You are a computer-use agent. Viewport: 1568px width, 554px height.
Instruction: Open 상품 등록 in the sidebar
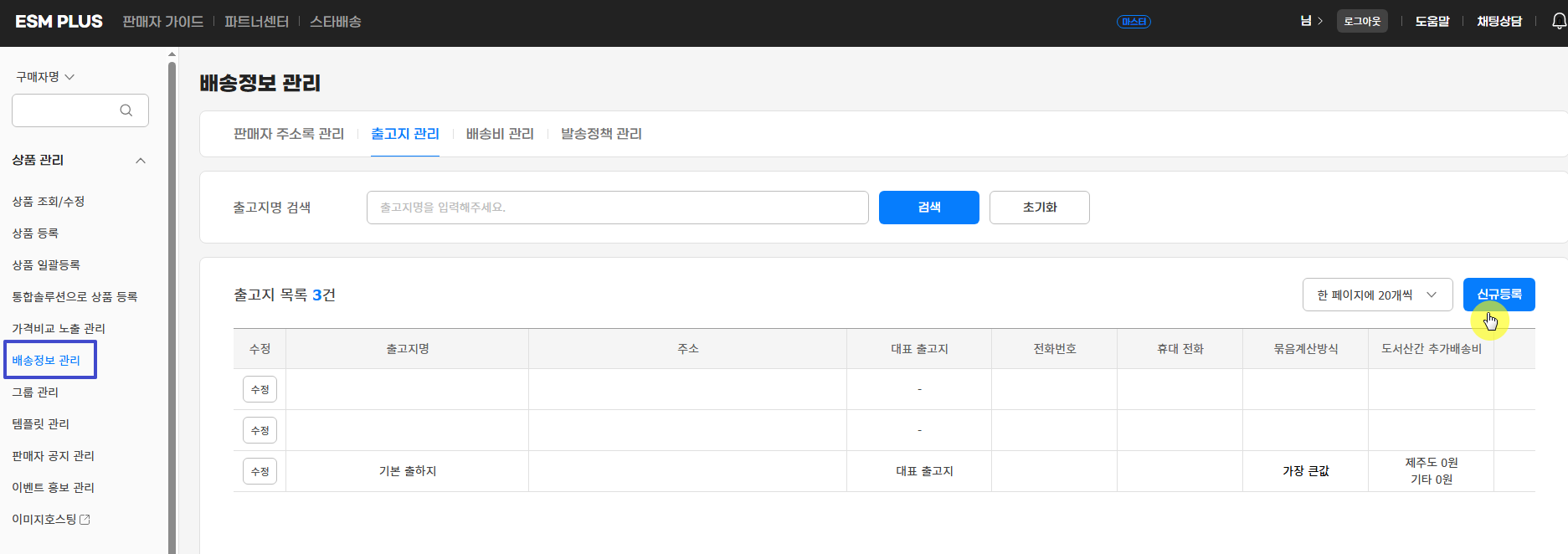(35, 233)
